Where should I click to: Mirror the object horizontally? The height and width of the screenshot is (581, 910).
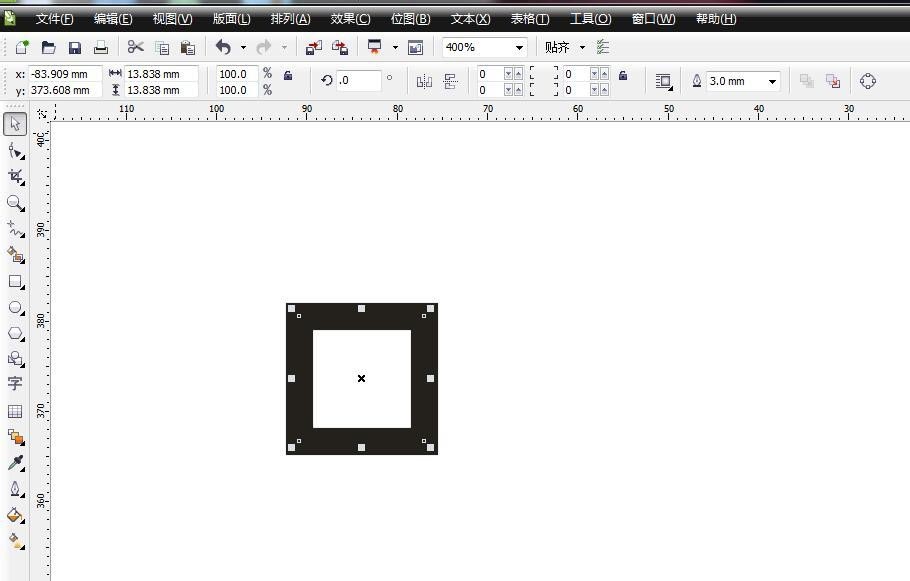[x=424, y=81]
